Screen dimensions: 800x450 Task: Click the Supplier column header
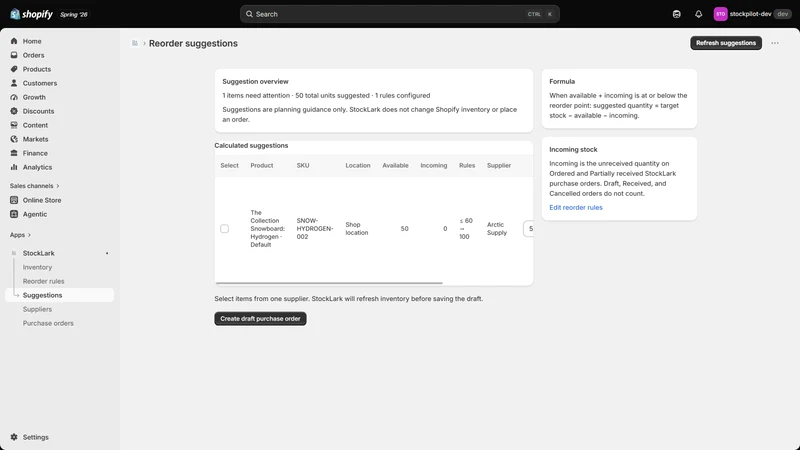498,165
